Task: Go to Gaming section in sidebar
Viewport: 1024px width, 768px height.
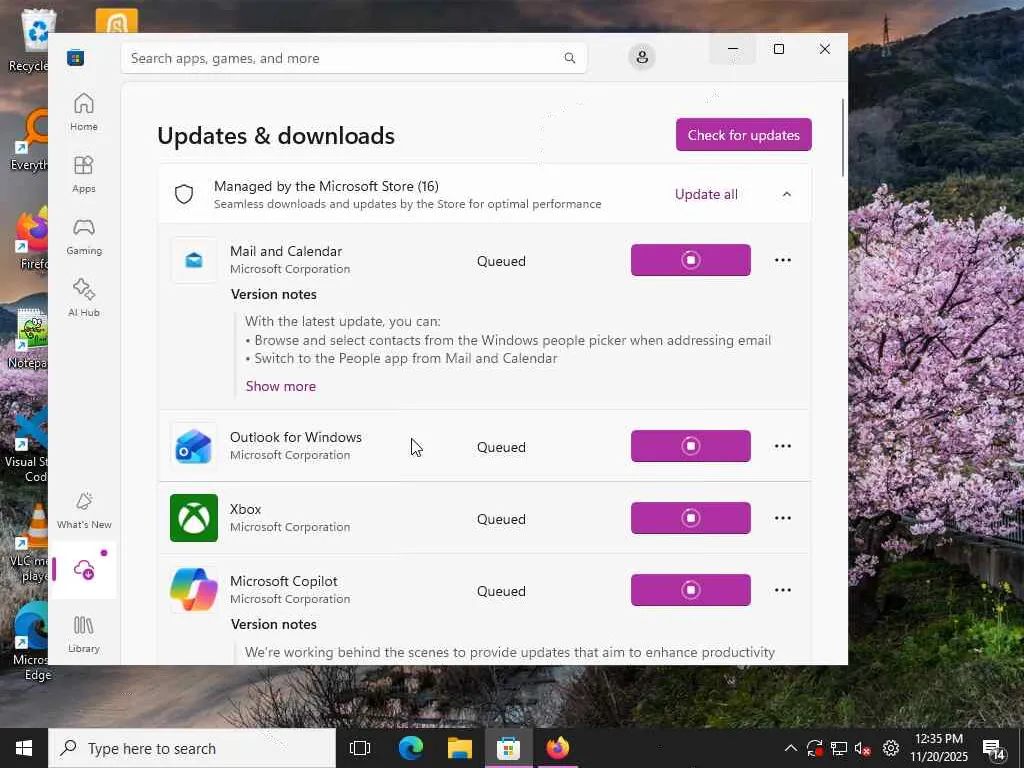Action: point(84,236)
